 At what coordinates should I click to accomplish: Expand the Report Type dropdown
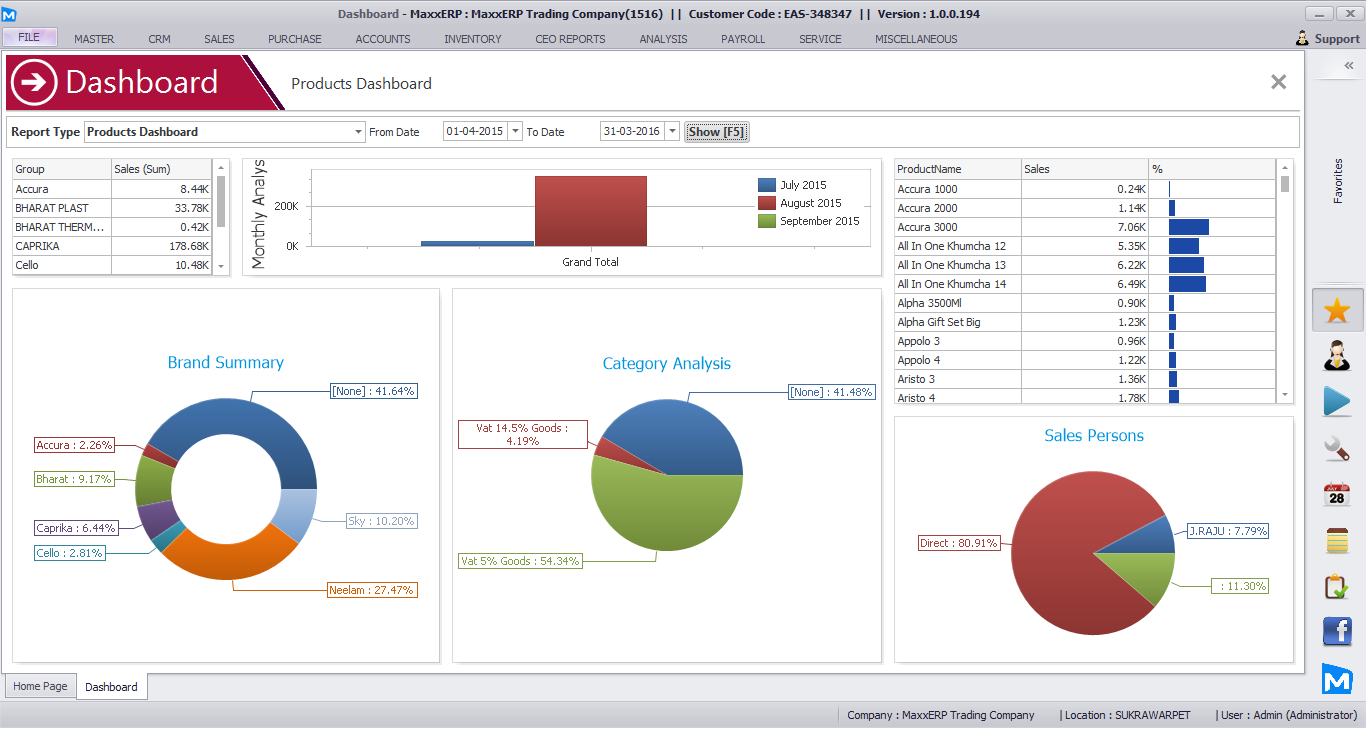[359, 132]
